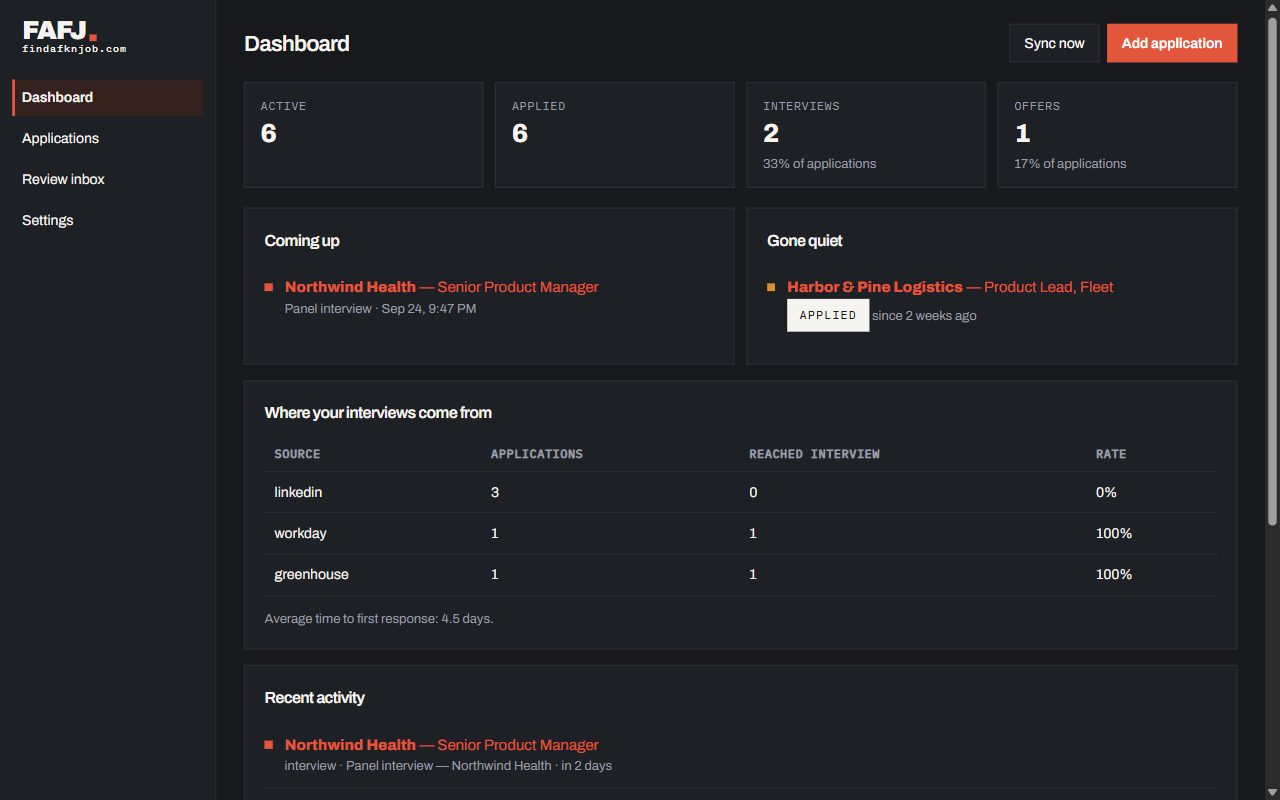This screenshot has height=800, width=1280.
Task: Go to Applications in the sidebar
Action: [108, 138]
